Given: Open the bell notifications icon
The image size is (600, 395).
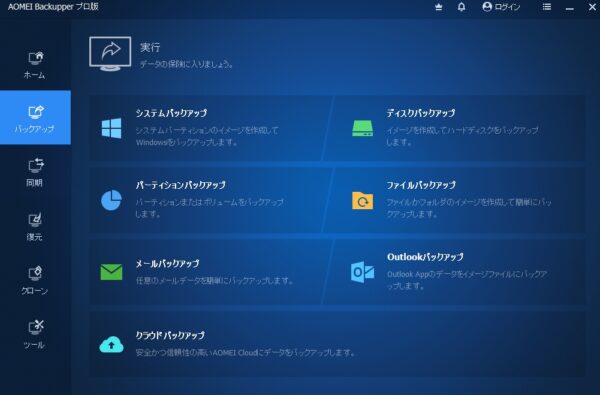Looking at the screenshot, I should point(461,7).
